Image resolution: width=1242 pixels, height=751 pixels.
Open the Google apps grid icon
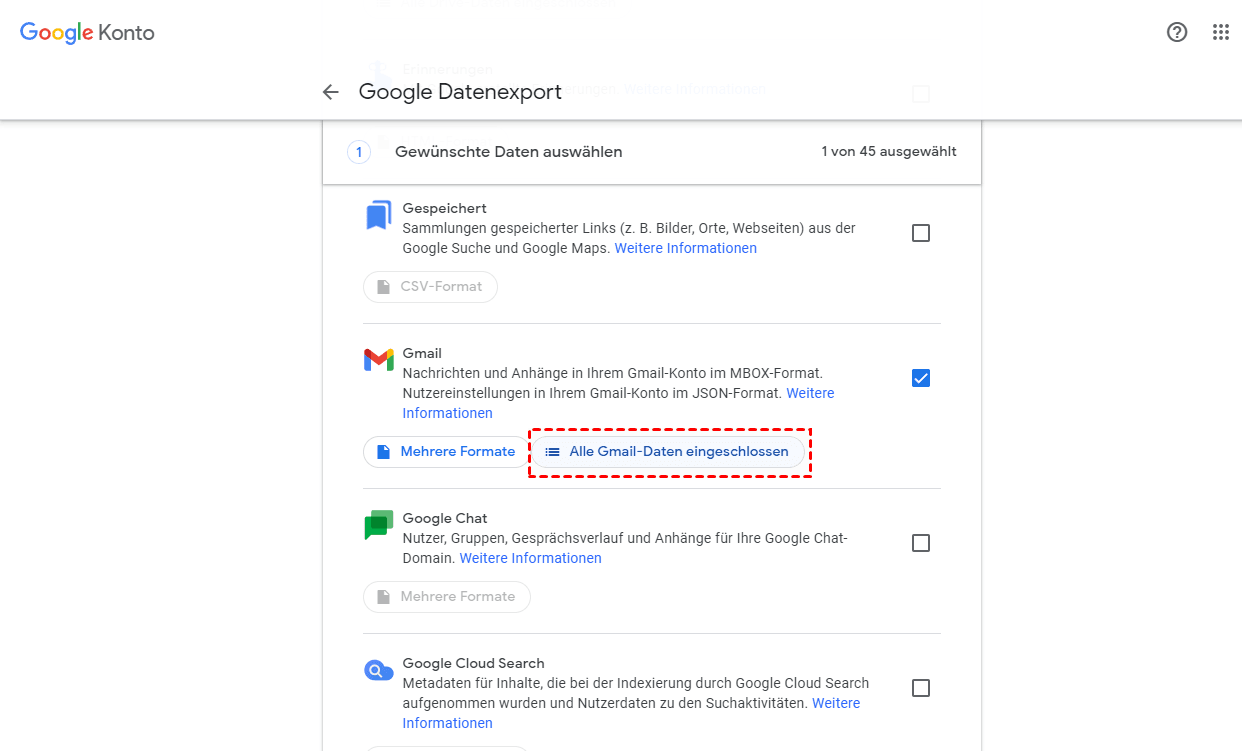coord(1221,32)
